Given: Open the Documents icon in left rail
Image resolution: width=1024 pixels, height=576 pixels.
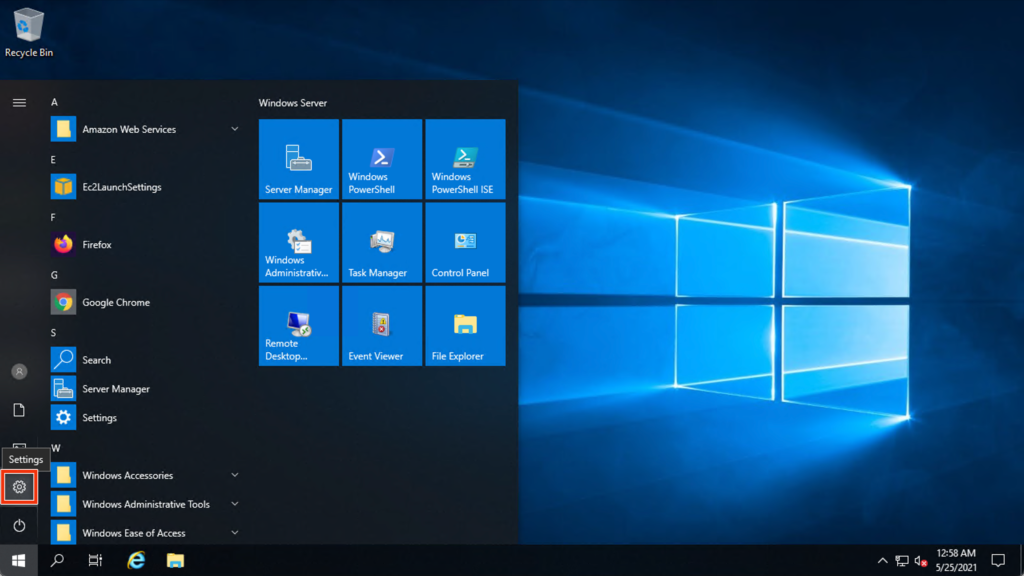Looking at the screenshot, I should pos(19,409).
